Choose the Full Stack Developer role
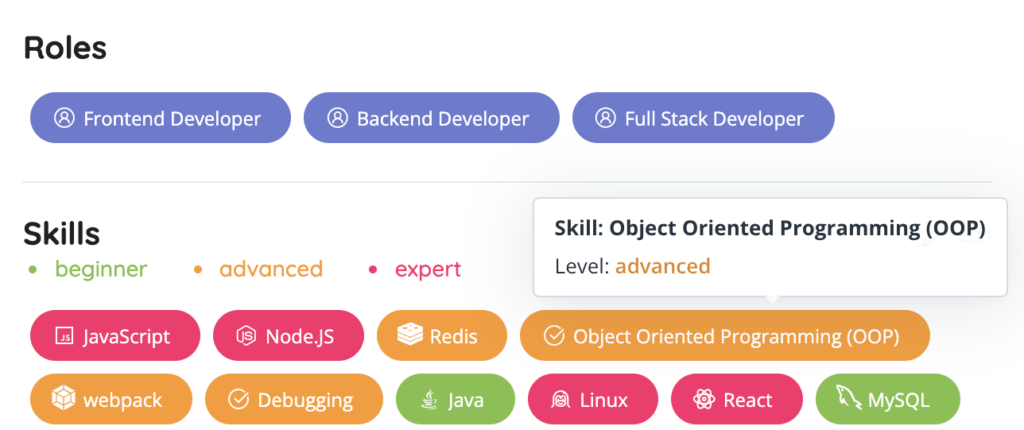 [x=703, y=118]
